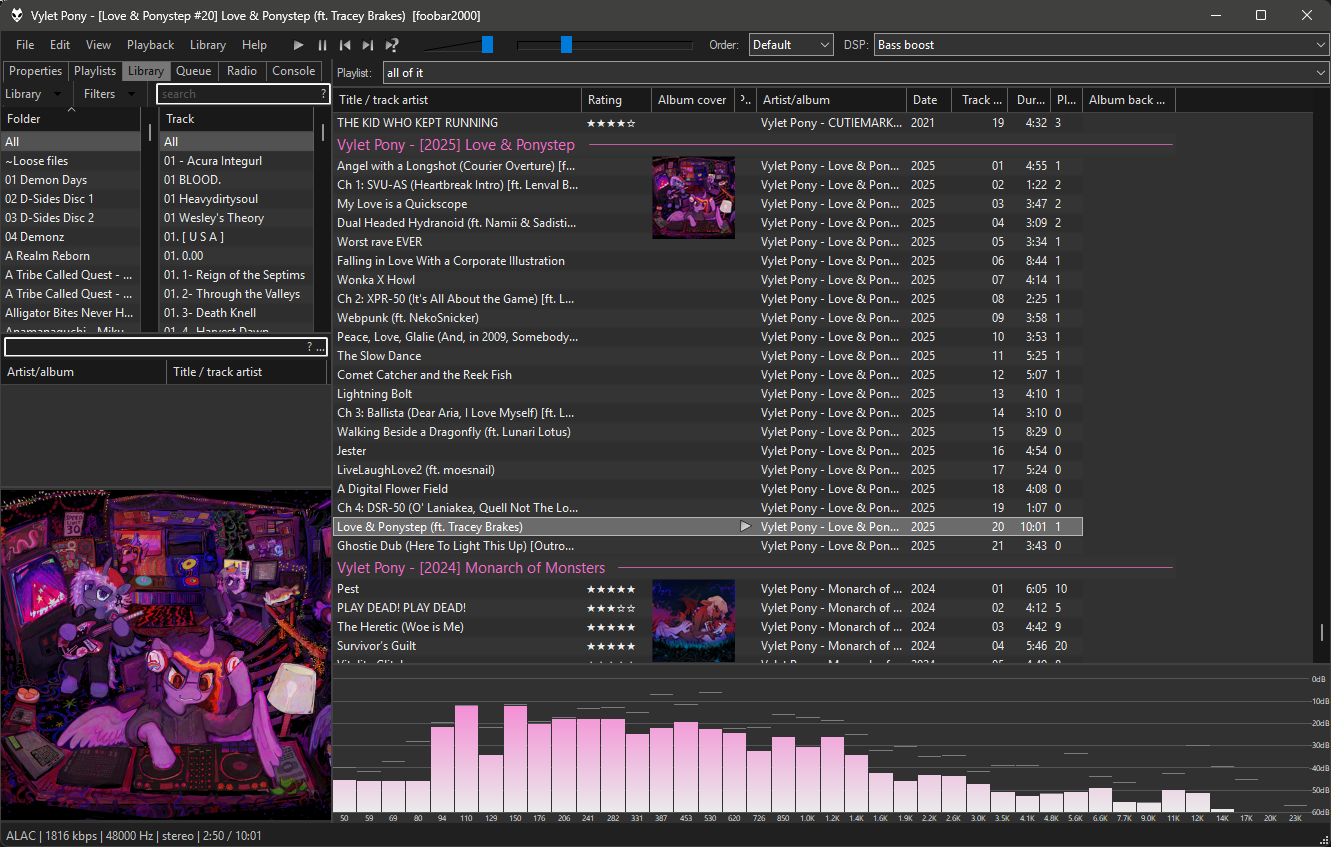
Task: Switch to the Console tab
Action: pos(294,71)
